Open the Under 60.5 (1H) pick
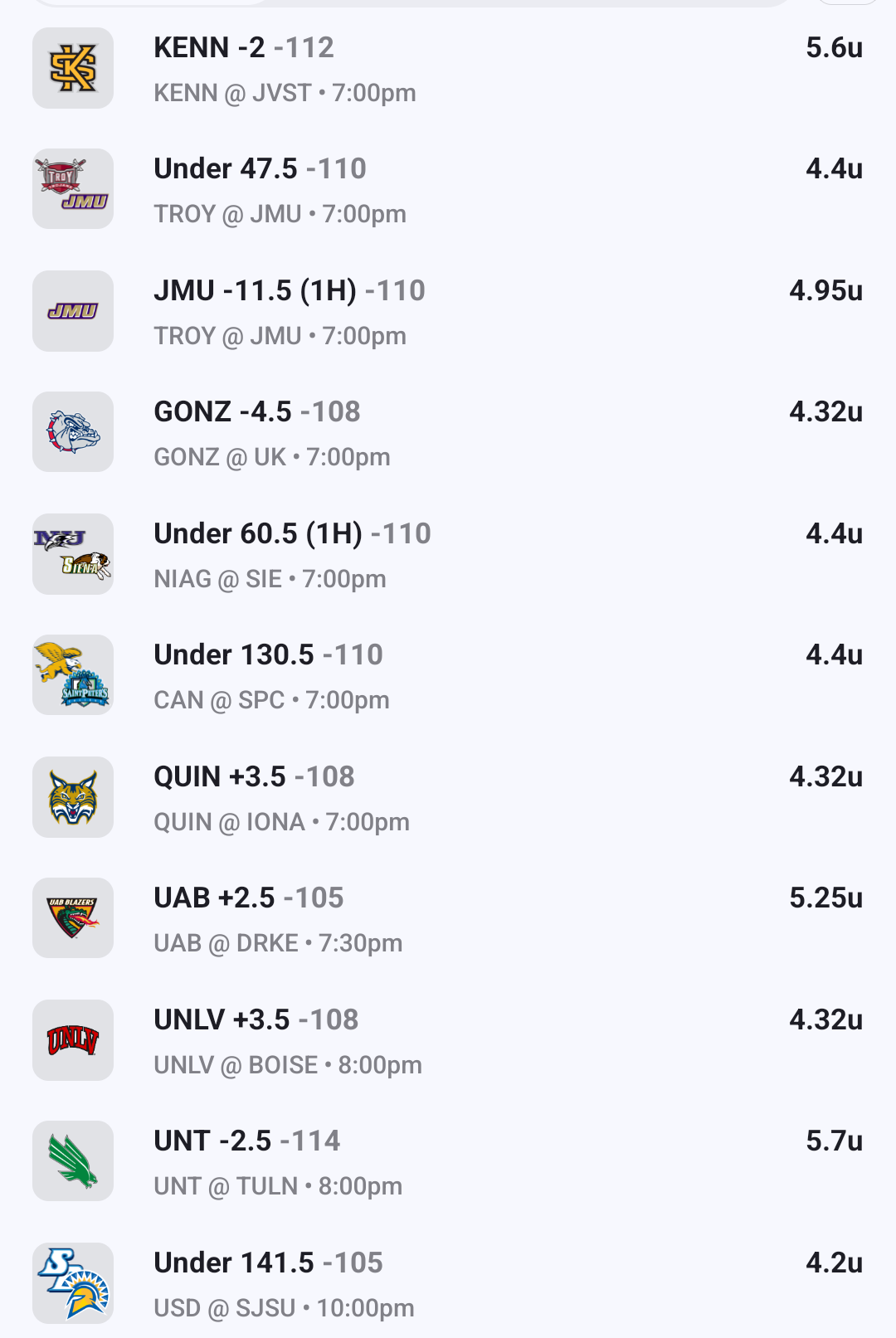This screenshot has width=896, height=1338. coord(292,534)
